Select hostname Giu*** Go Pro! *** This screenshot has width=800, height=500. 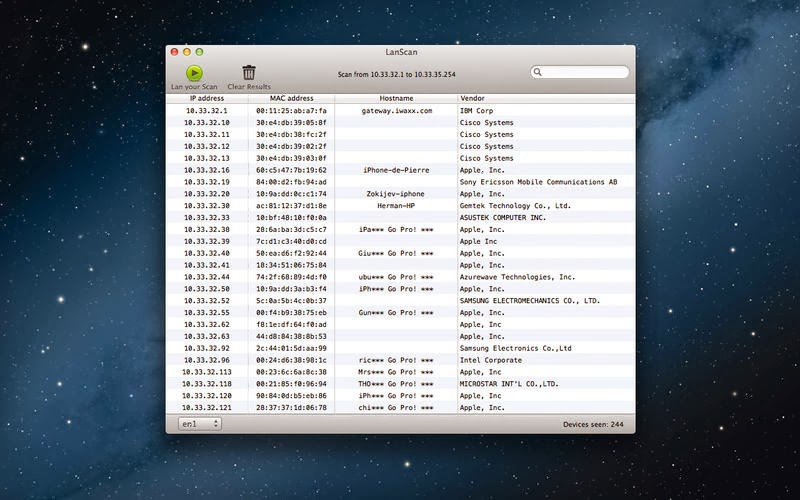point(396,254)
